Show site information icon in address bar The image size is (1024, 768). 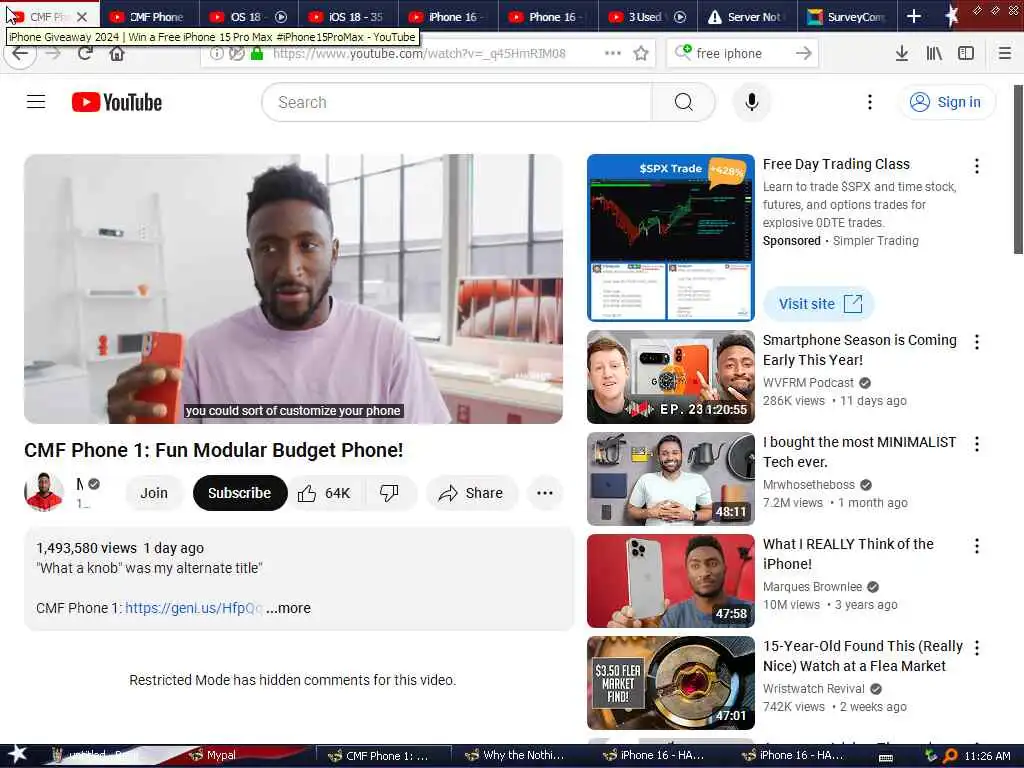coord(216,54)
